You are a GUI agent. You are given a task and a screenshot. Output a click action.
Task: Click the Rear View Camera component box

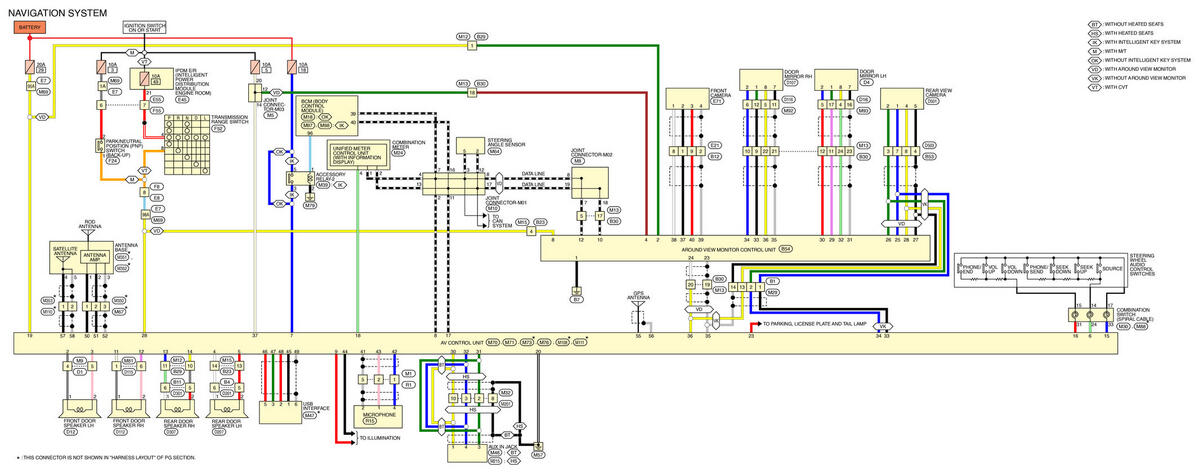coord(902,99)
